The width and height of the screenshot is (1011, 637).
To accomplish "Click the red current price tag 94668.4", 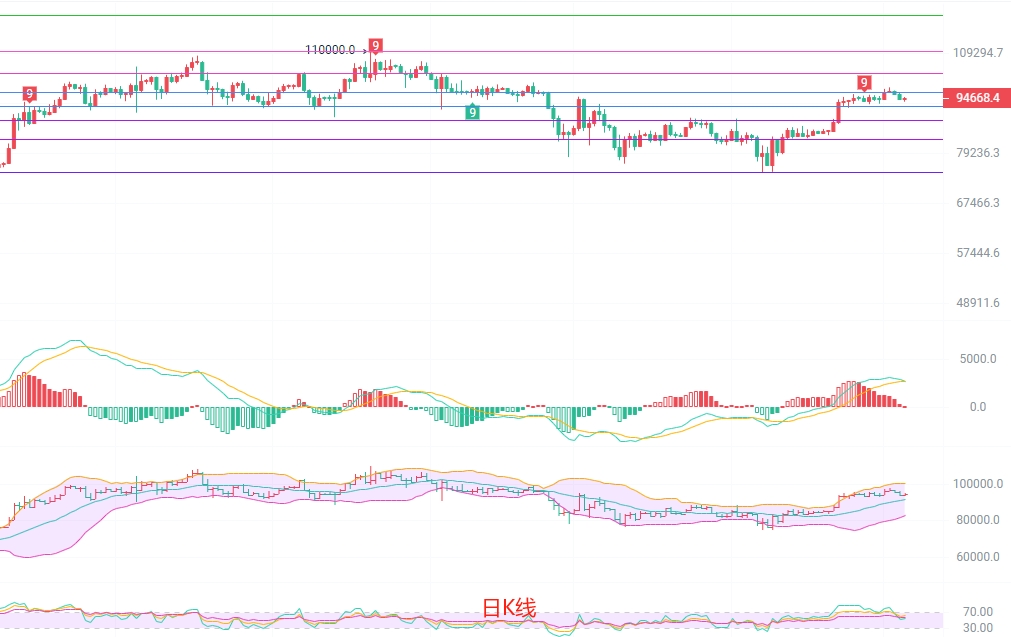I will pos(977,97).
